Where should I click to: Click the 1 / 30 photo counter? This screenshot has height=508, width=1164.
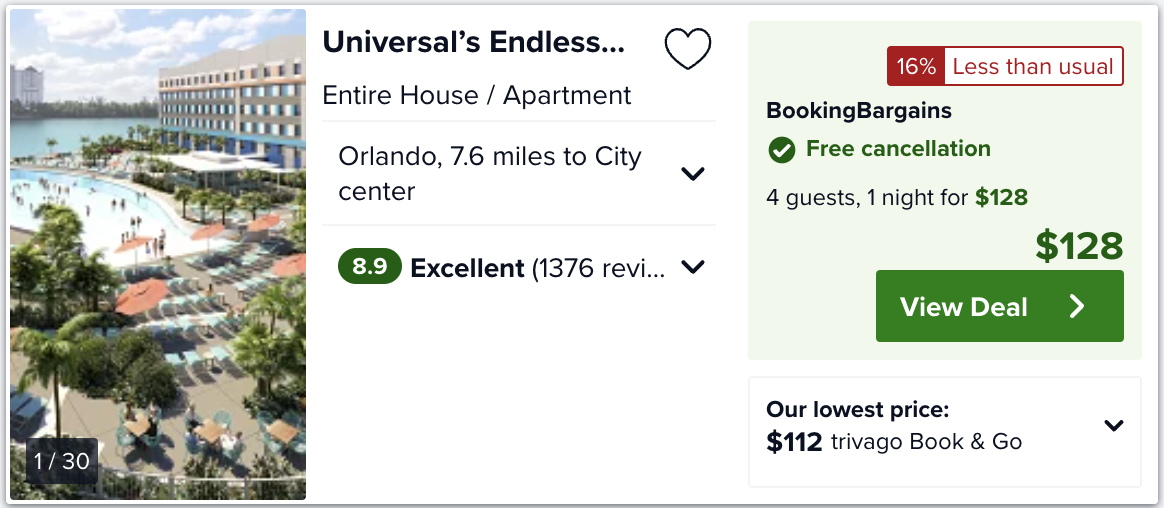[62, 461]
